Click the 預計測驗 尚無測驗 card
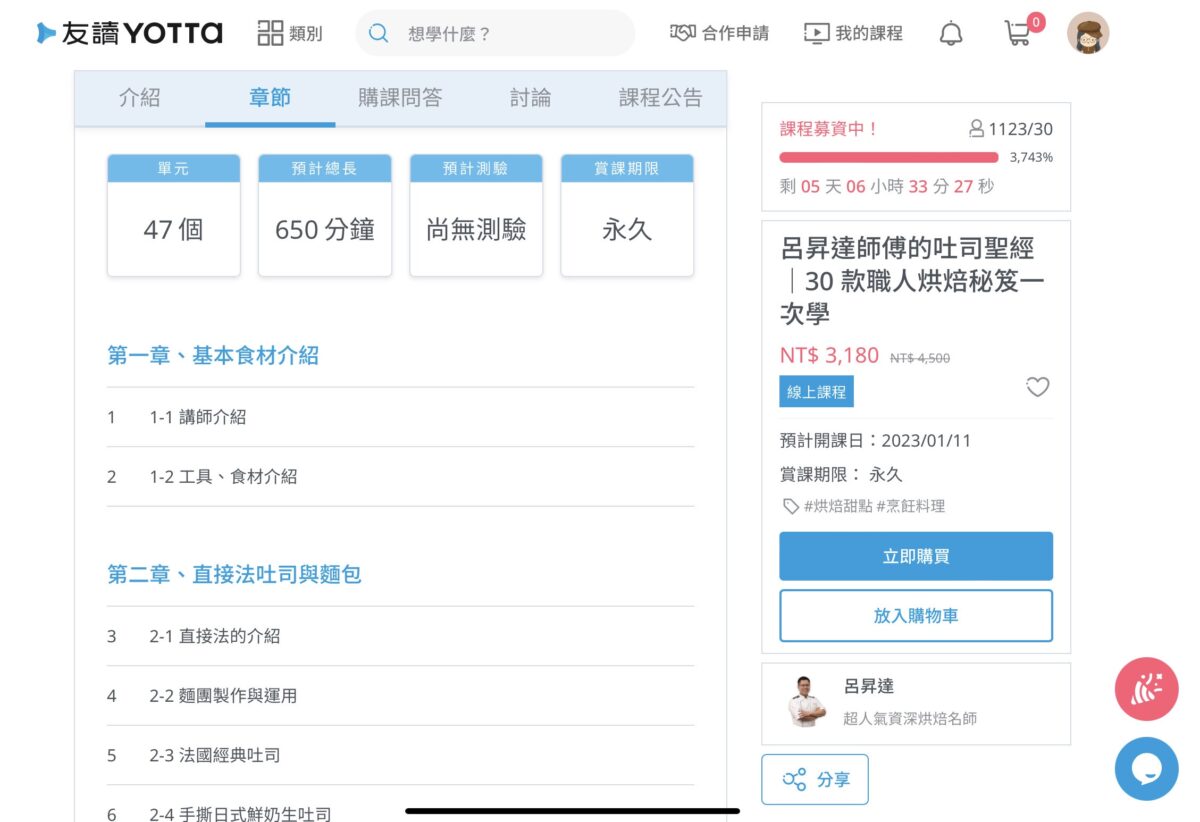 click(476, 215)
